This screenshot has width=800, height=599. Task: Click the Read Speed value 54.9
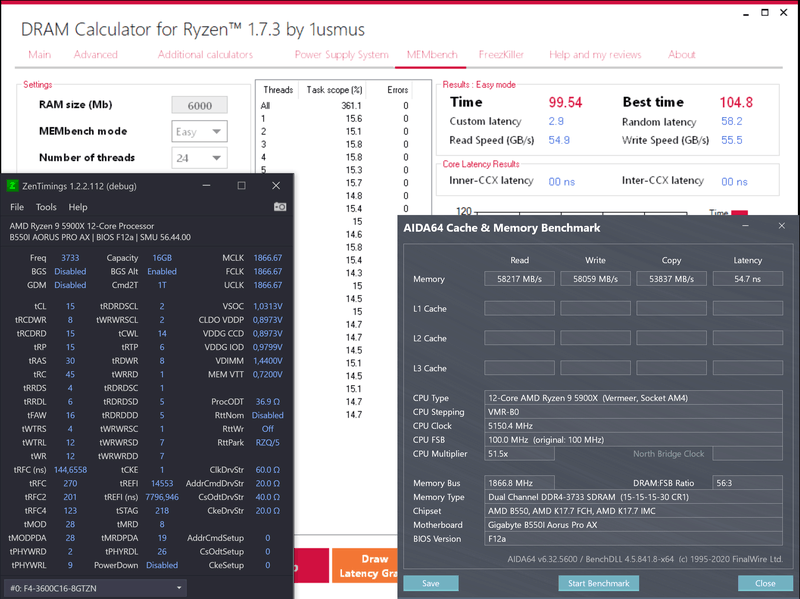pyautogui.click(x=559, y=140)
